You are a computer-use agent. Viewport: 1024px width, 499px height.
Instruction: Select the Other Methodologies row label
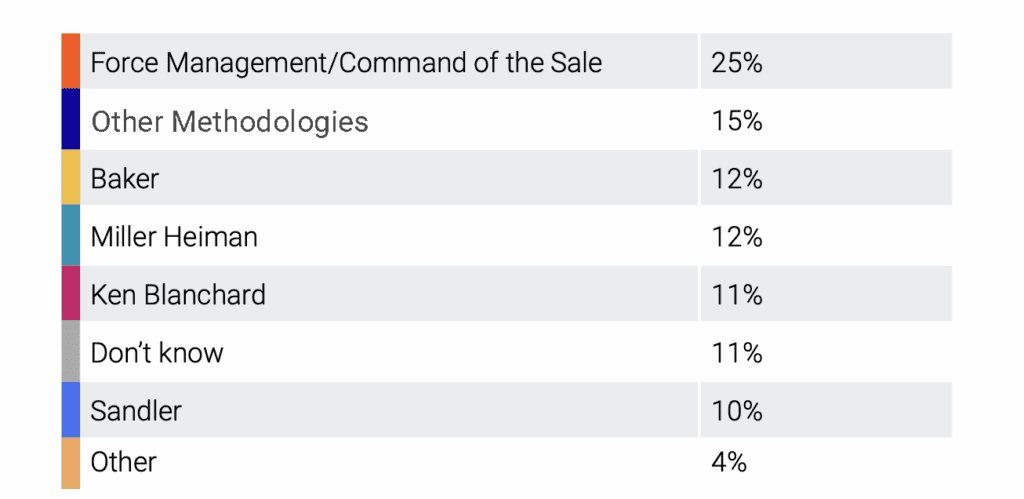point(229,122)
